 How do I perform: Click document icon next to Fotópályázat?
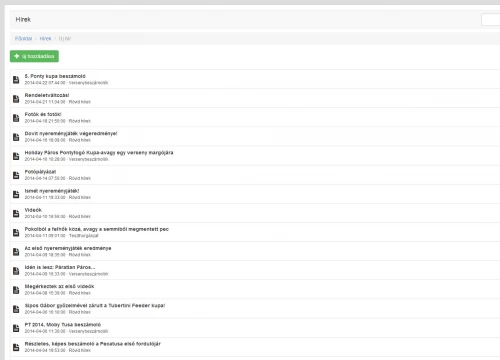(x=16, y=175)
